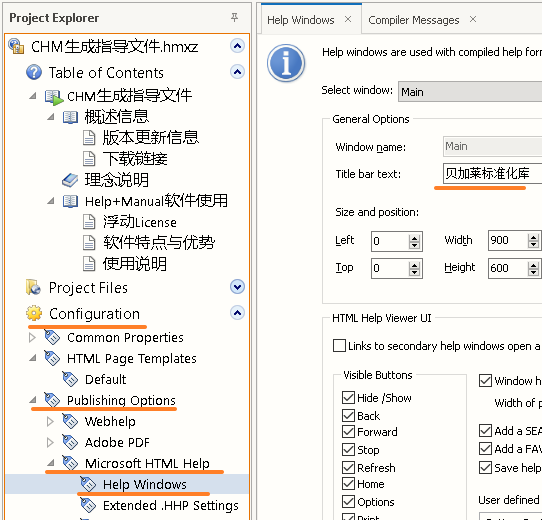Switch to the Help Windows tab
This screenshot has width=542, height=520.
(x=301, y=20)
